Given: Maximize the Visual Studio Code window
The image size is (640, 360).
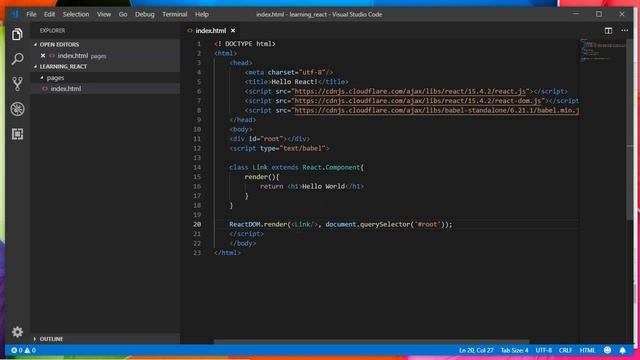Looking at the screenshot, I should click(x=599, y=14).
